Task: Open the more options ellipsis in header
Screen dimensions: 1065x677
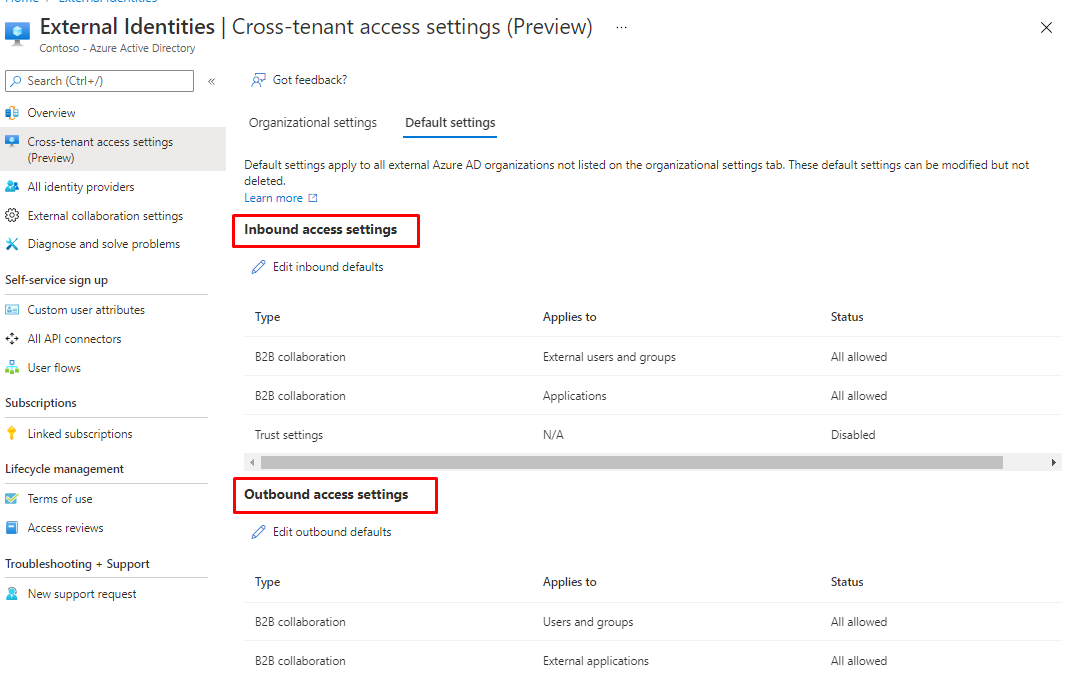Action: pos(622,27)
